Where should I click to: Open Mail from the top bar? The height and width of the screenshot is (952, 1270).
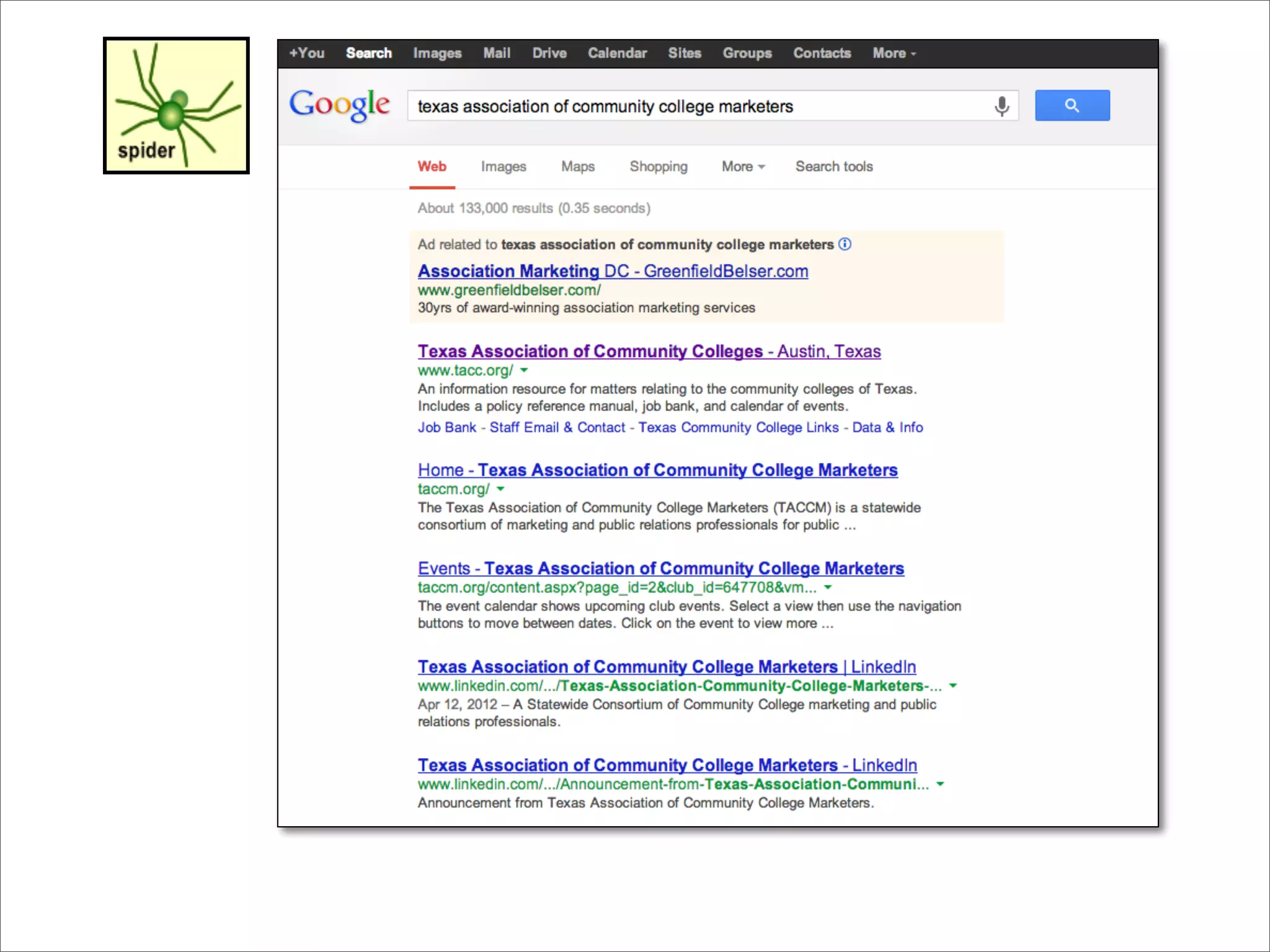click(x=497, y=53)
